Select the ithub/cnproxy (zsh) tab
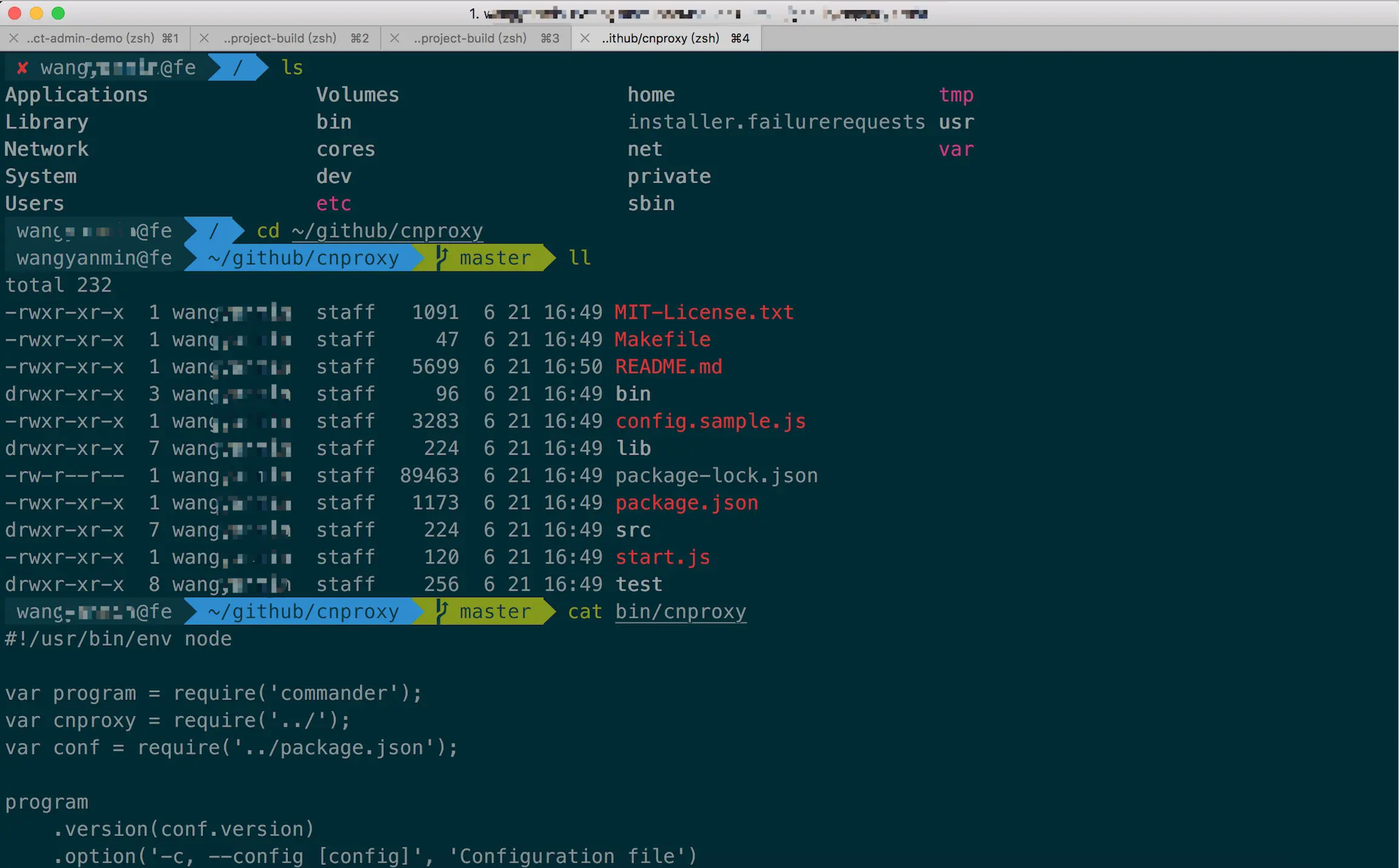This screenshot has width=1399, height=868. click(x=661, y=38)
